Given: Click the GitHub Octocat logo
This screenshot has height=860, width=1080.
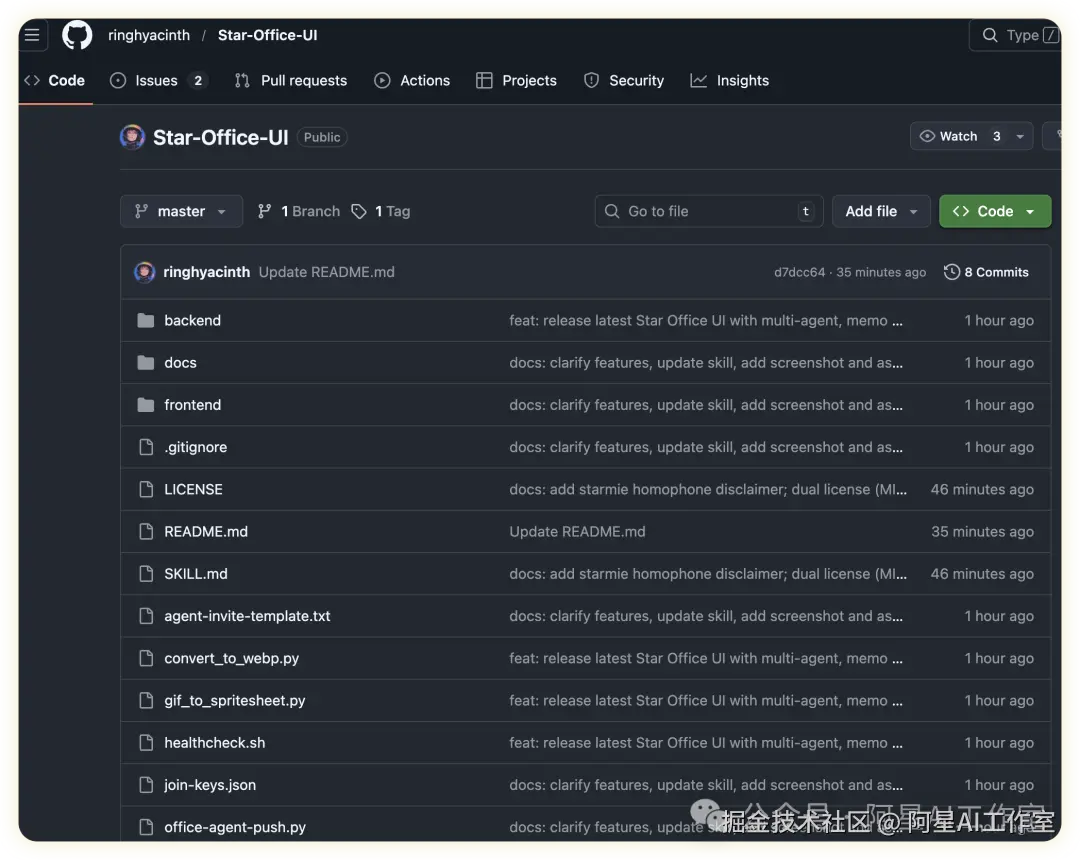Looking at the screenshot, I should click(77, 35).
